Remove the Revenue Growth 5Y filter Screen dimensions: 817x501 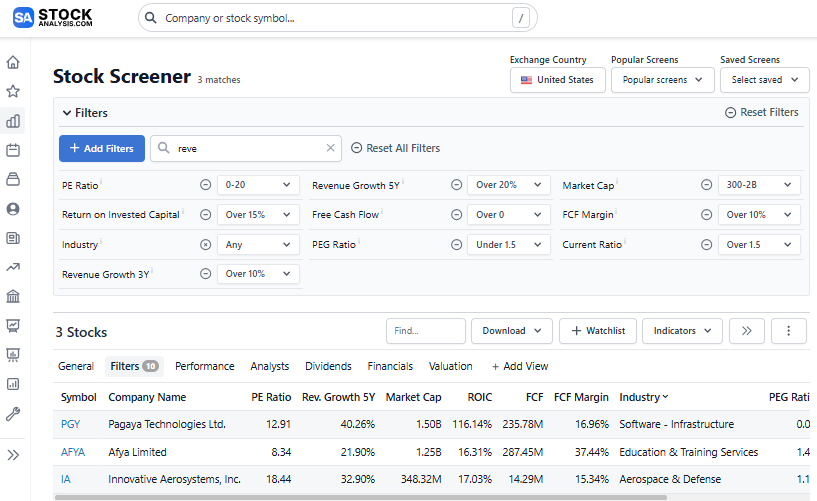coord(456,185)
